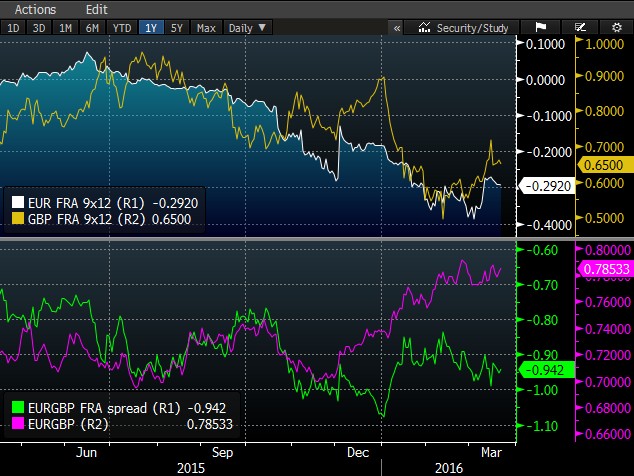Choose the 6M range button
634x476 pixels.
coord(92,28)
